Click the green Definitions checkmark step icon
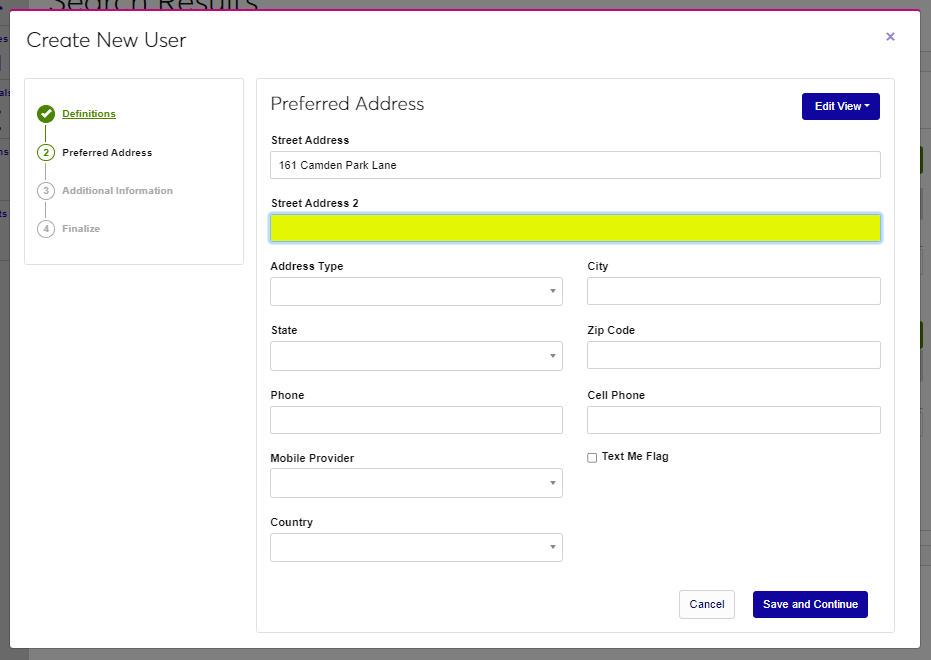The image size is (931, 660). click(46, 114)
